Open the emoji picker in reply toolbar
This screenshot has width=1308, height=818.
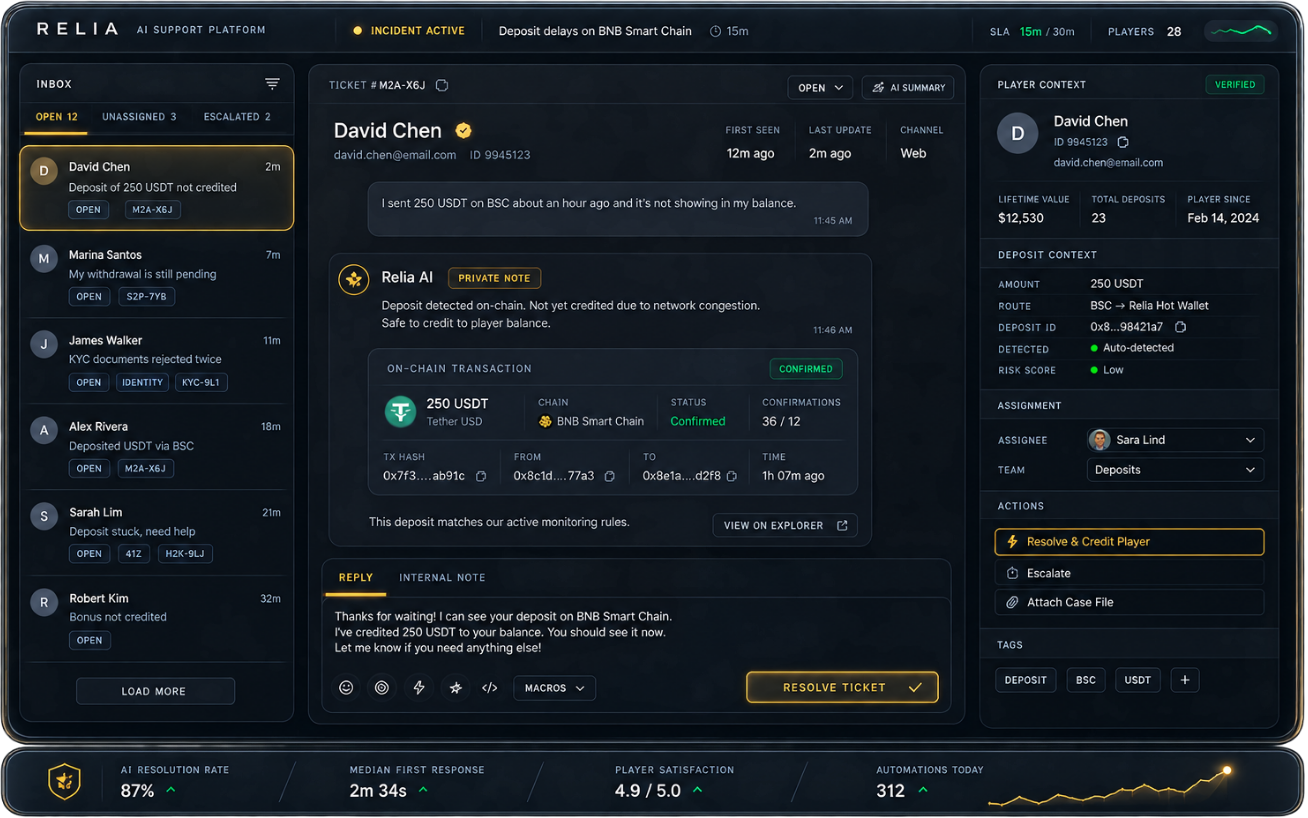(x=346, y=688)
